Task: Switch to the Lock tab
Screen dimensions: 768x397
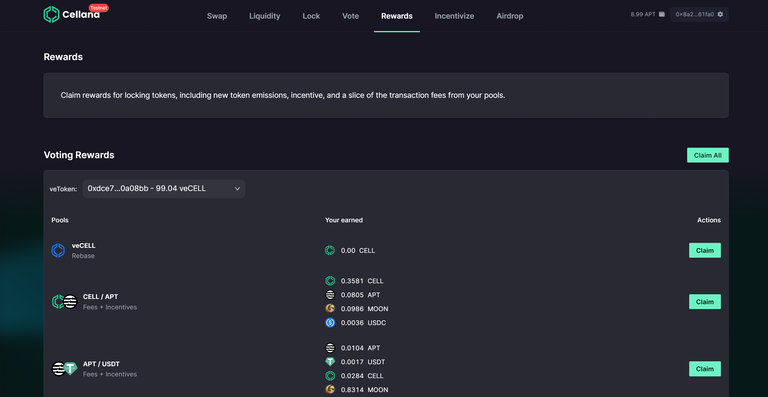Action: [311, 16]
